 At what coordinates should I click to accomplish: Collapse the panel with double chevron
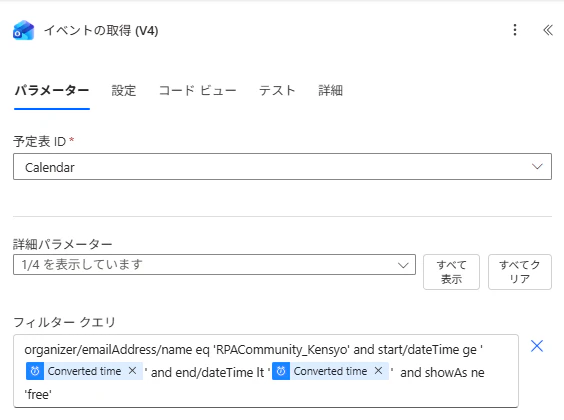(548, 30)
